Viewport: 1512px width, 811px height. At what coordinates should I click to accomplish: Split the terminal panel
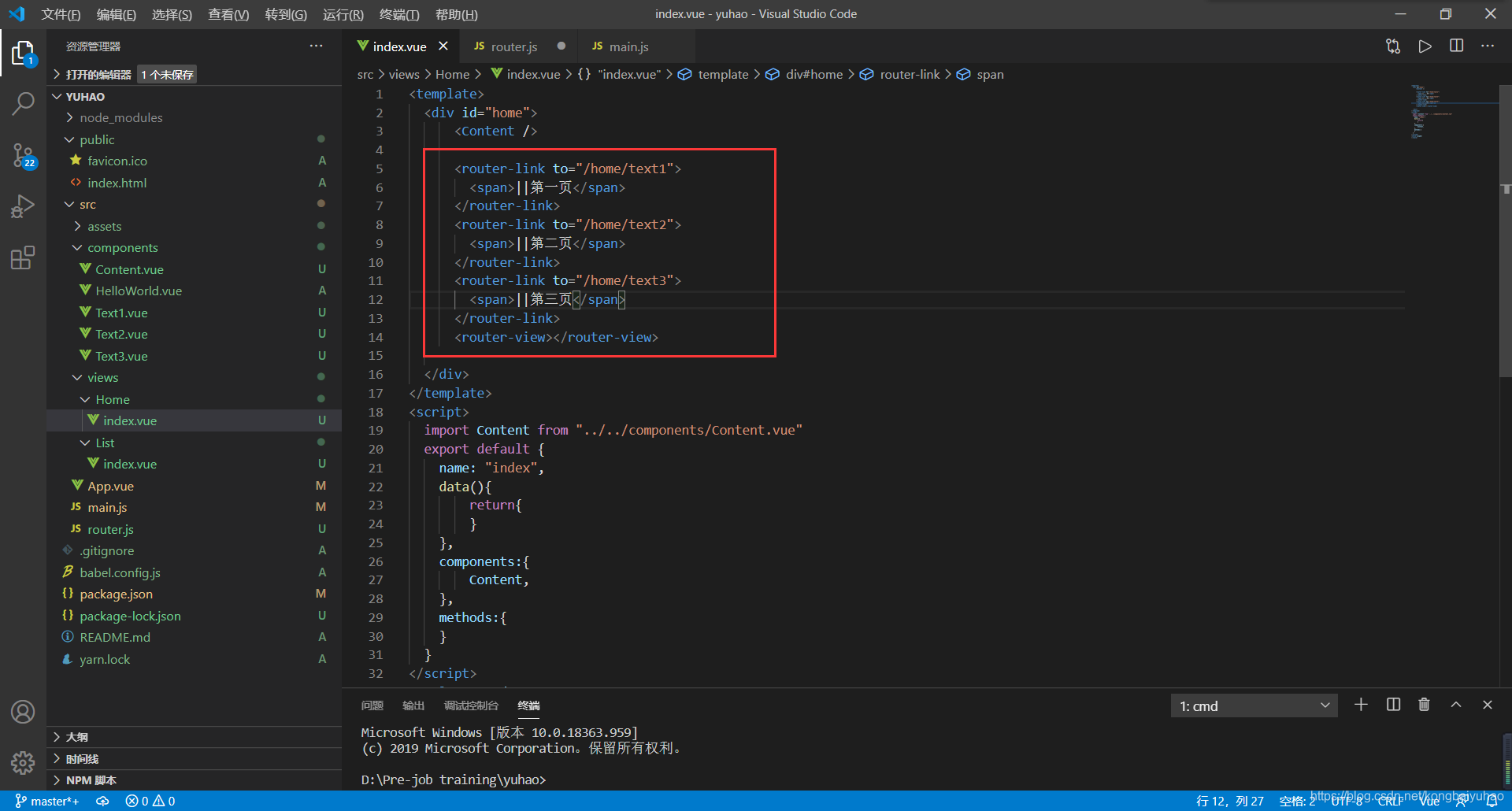[1393, 705]
